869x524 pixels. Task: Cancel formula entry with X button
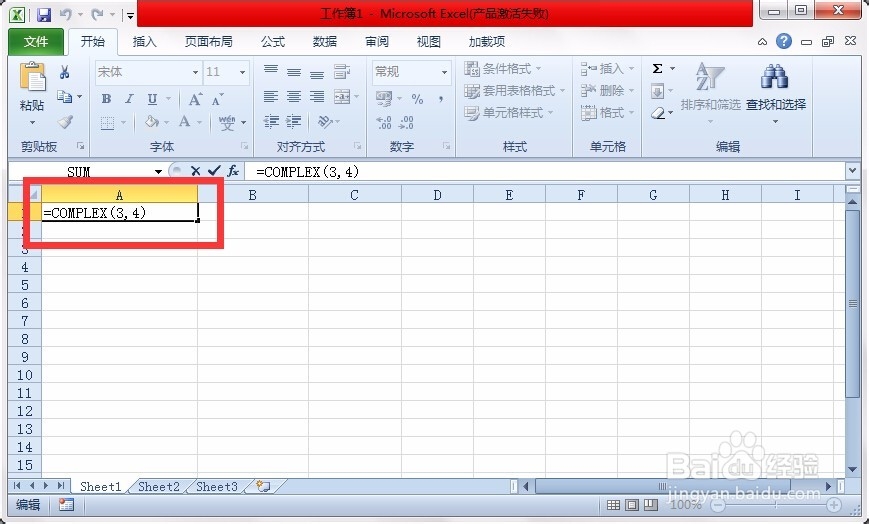tap(195, 171)
